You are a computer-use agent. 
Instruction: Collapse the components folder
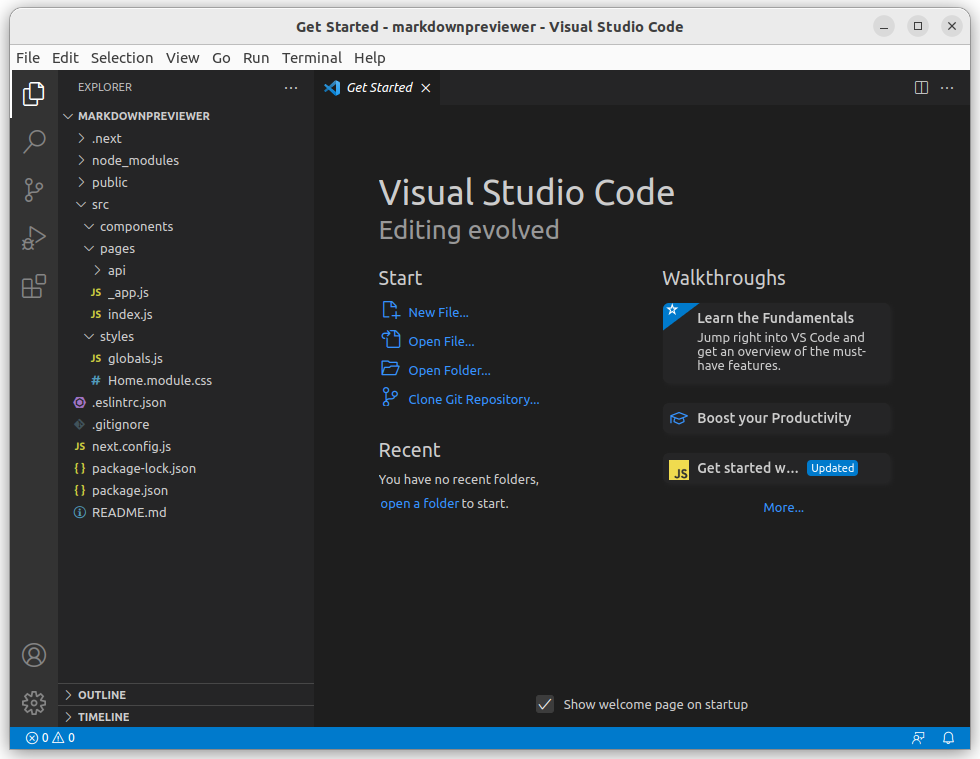(89, 226)
